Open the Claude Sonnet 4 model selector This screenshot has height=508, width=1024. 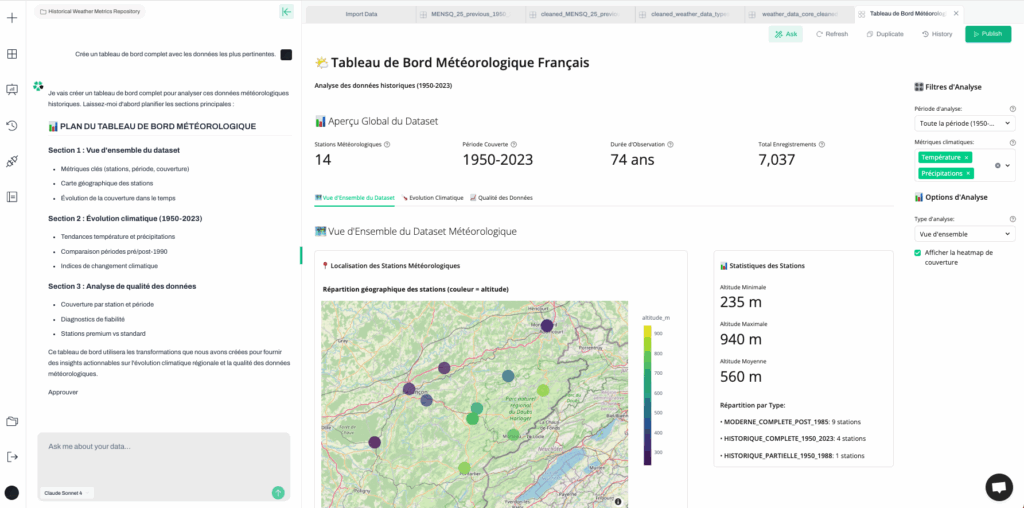[x=68, y=493]
